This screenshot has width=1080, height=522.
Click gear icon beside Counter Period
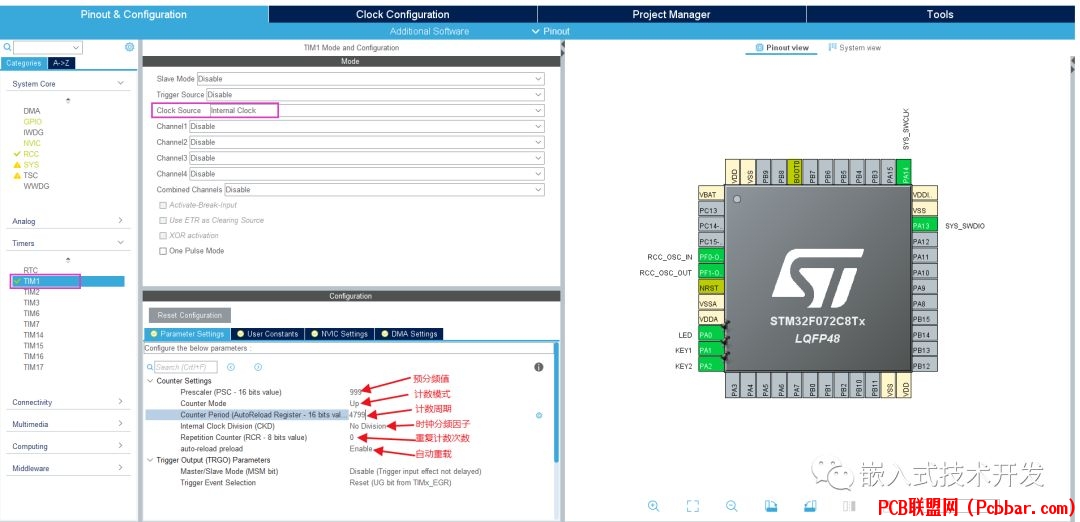(539, 415)
